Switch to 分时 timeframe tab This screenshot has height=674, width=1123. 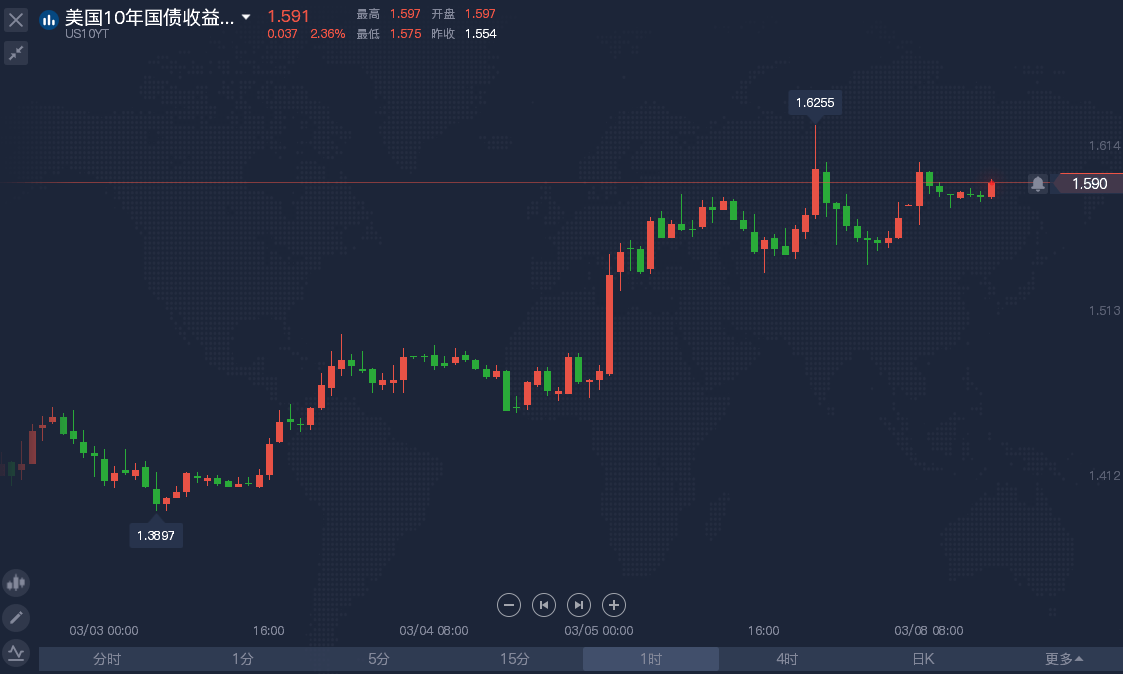coord(107,659)
